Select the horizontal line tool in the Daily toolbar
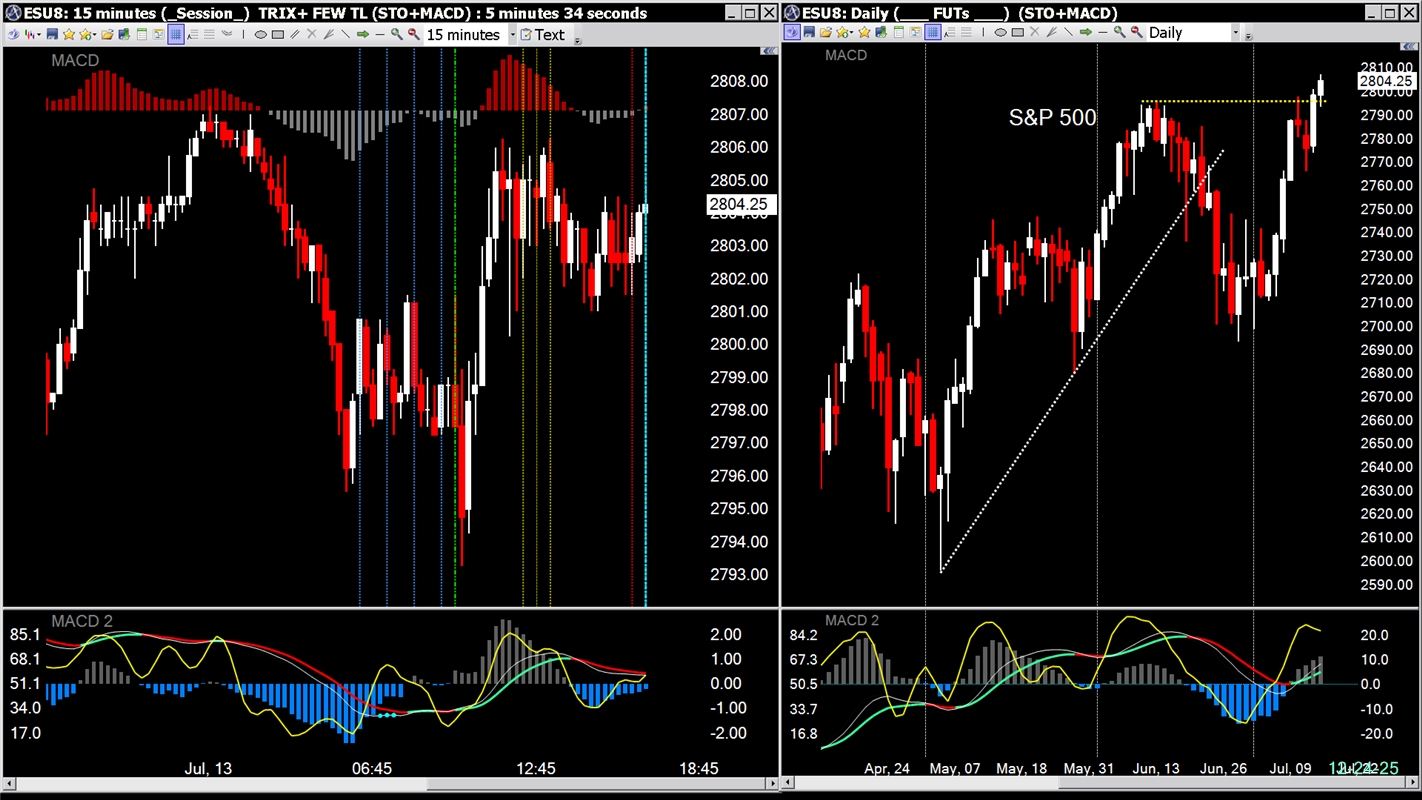Screen dimensions: 1422x800 [x=1103, y=32]
